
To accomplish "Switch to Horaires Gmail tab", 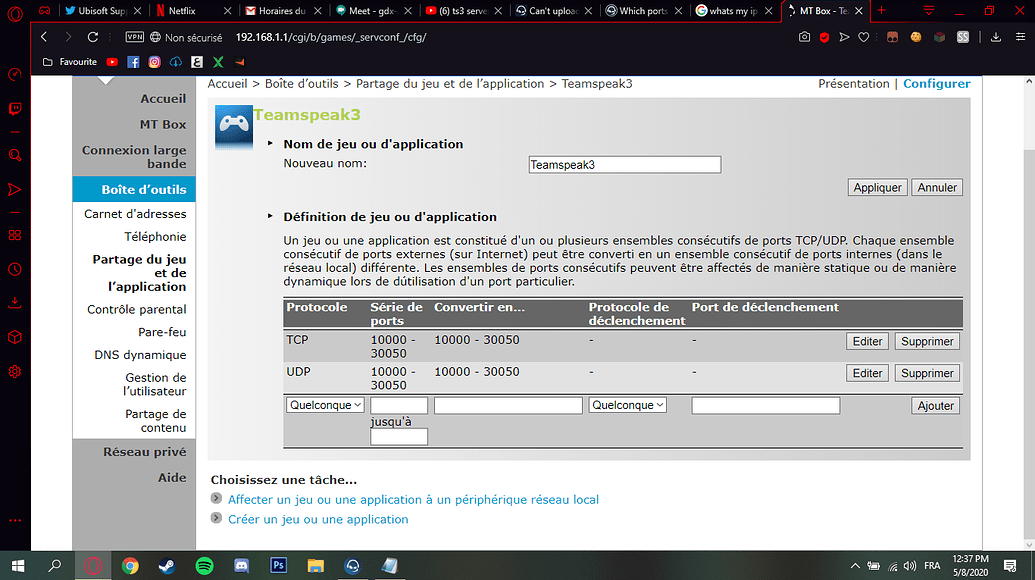I will point(283,11).
